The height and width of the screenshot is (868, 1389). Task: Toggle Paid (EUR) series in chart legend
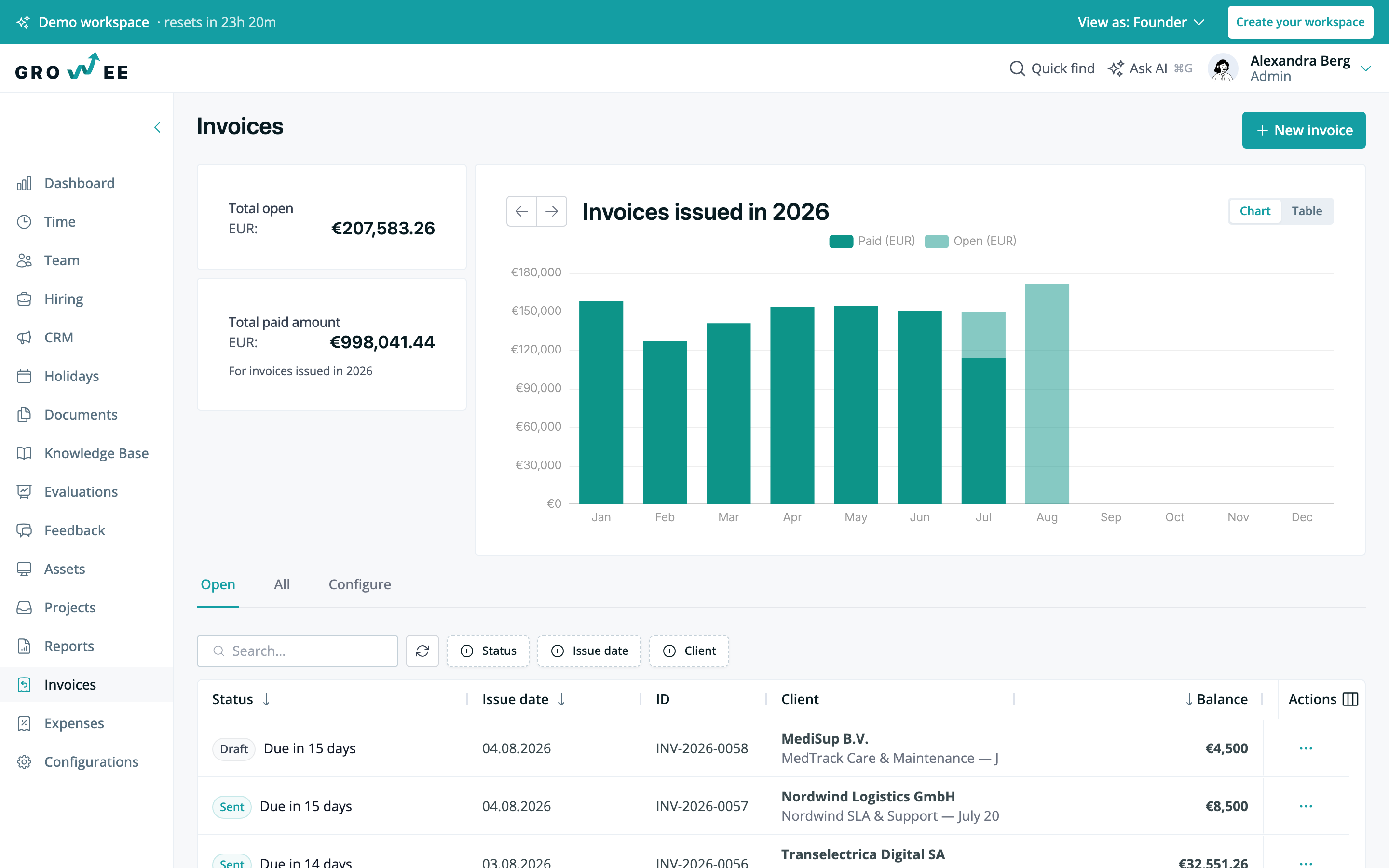(x=872, y=241)
